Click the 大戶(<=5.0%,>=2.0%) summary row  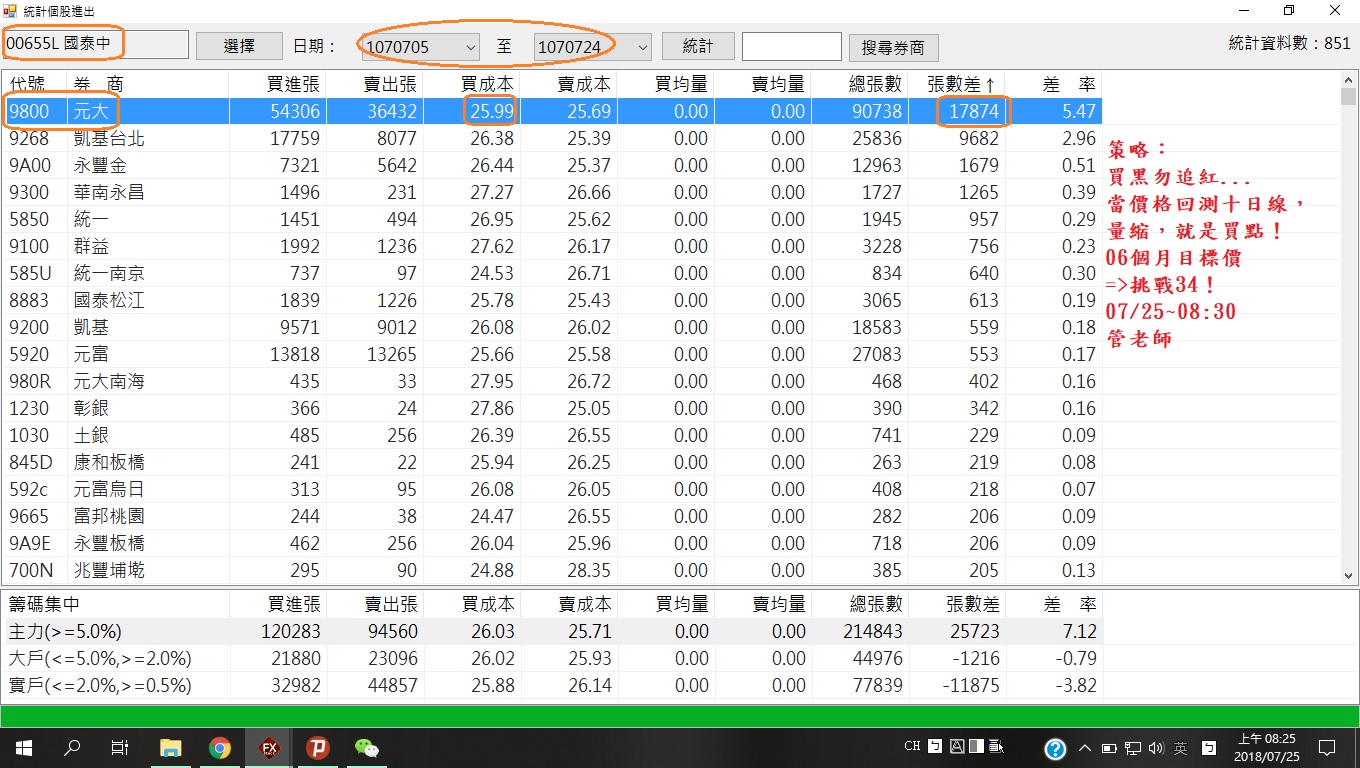[552, 658]
